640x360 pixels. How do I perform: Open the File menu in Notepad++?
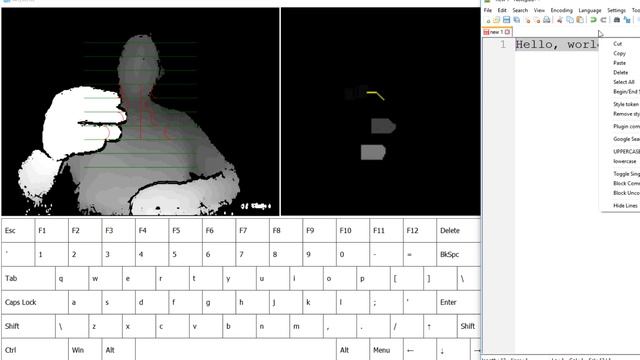(488, 10)
